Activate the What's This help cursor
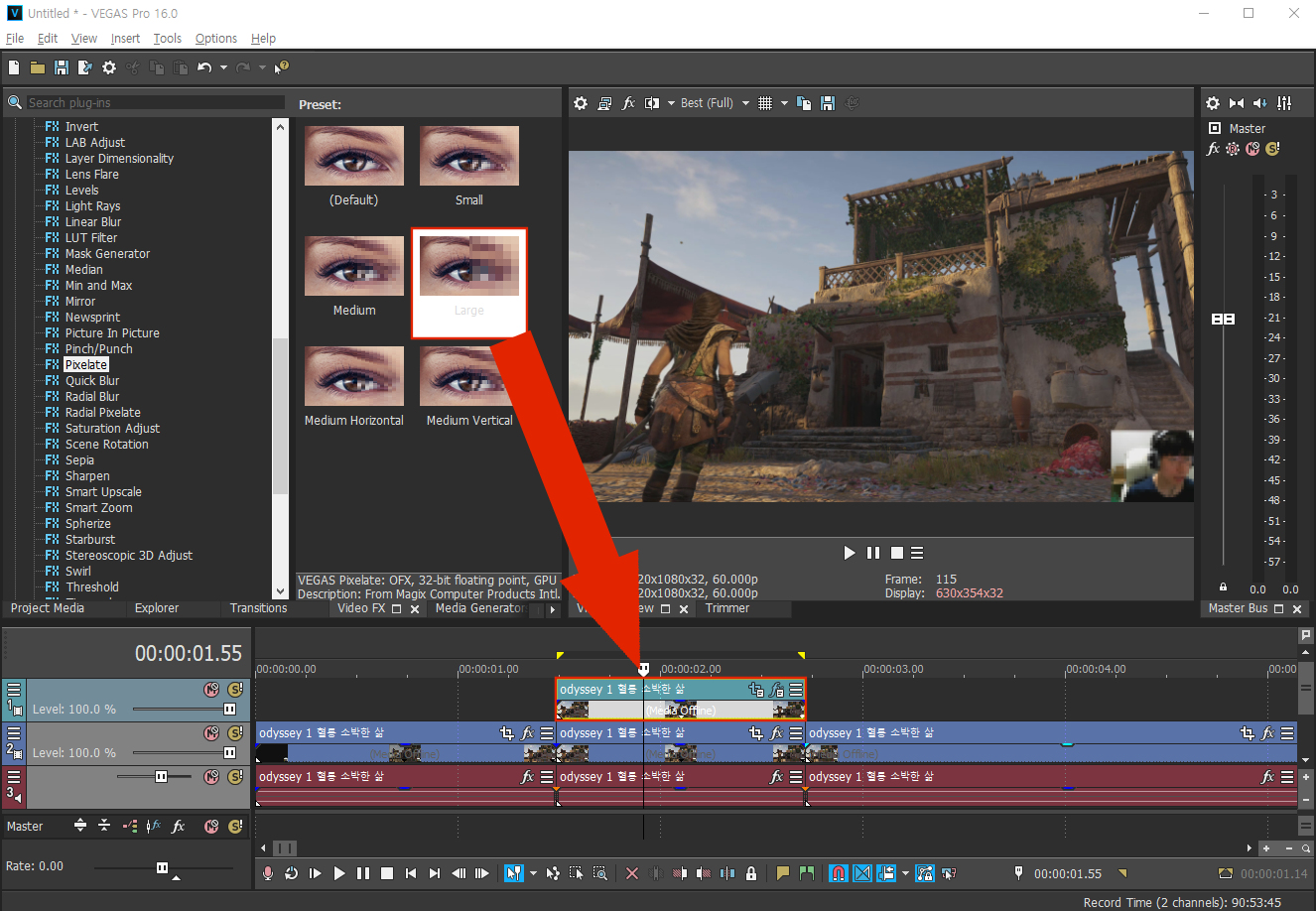 point(282,67)
